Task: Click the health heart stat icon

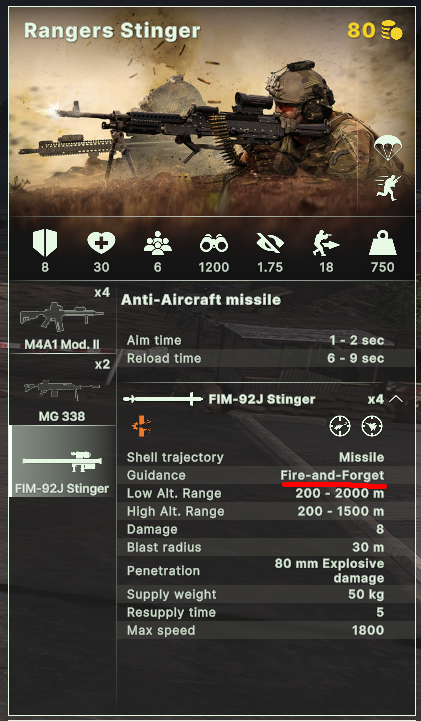Action: 101,243
